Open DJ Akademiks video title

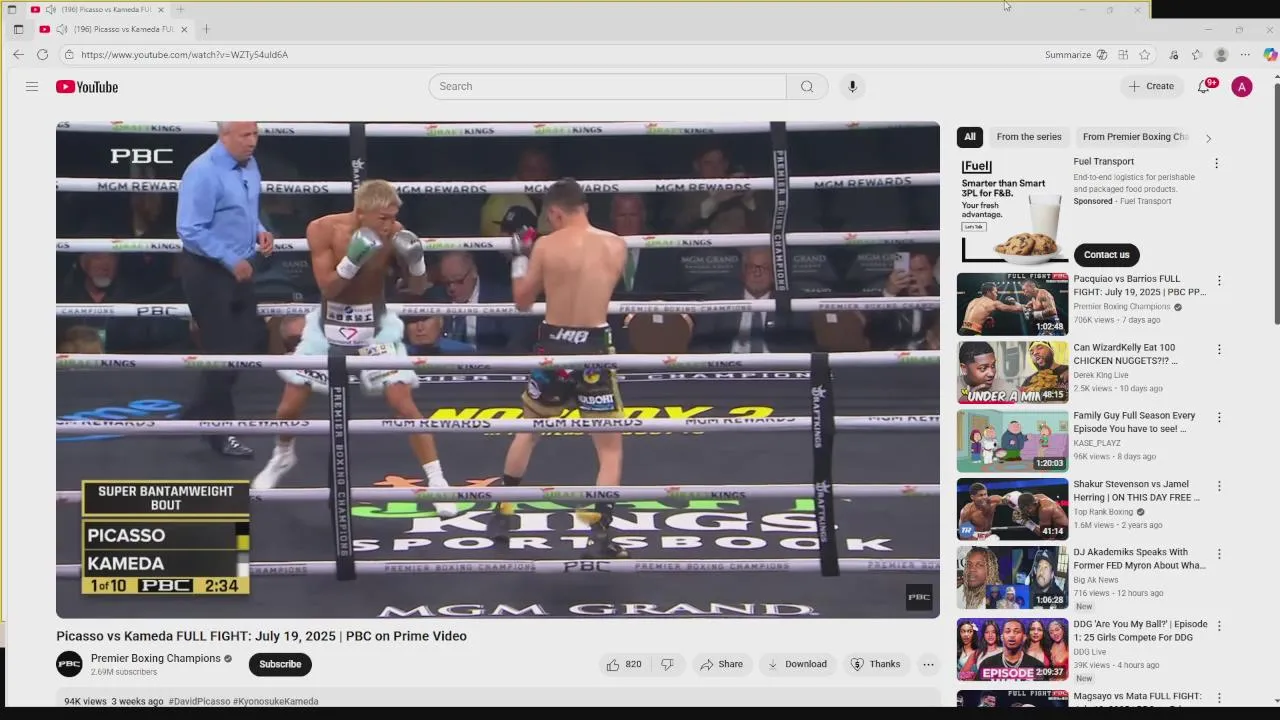(x=1140, y=558)
